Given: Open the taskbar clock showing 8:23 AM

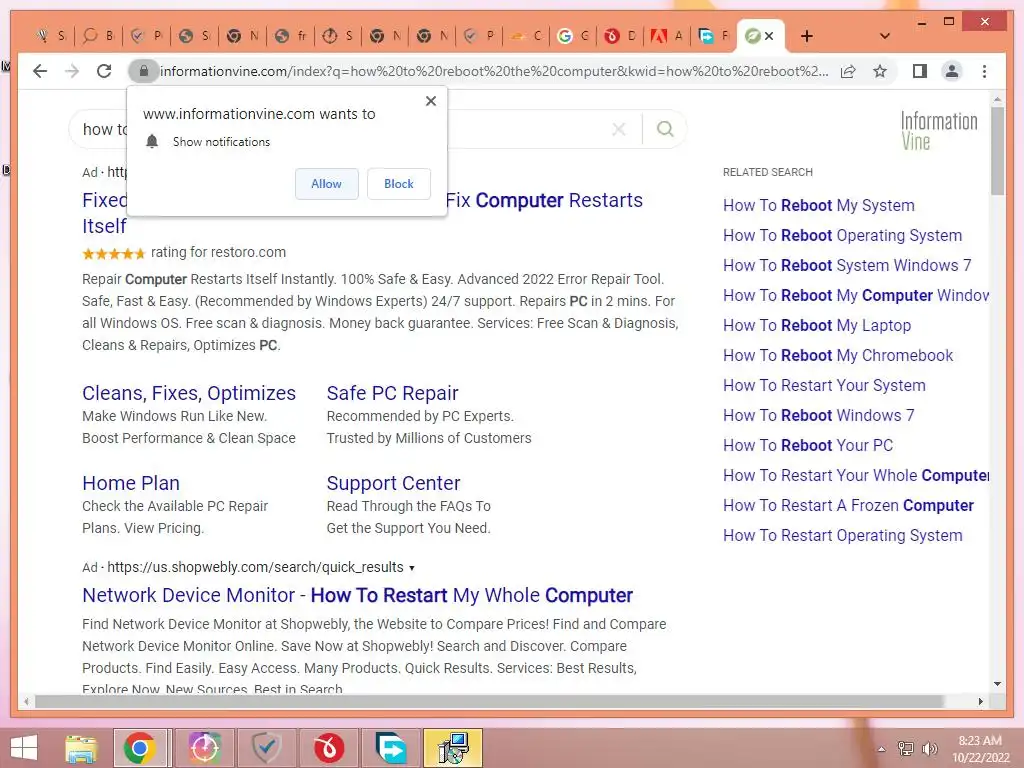Looking at the screenshot, I should tap(981, 749).
